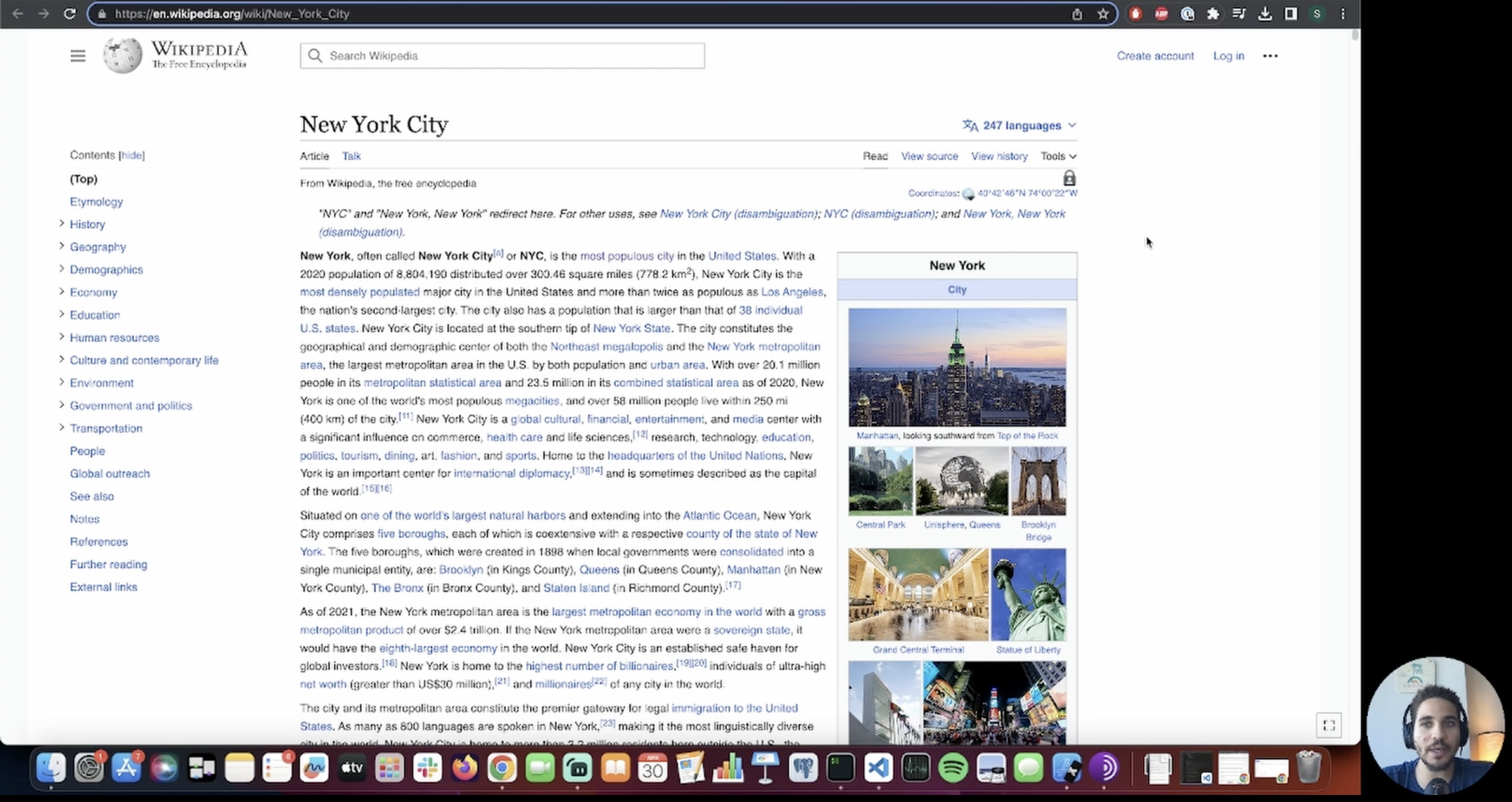Image resolution: width=1512 pixels, height=802 pixels.
Task: Open the View source tab
Action: pos(929,156)
